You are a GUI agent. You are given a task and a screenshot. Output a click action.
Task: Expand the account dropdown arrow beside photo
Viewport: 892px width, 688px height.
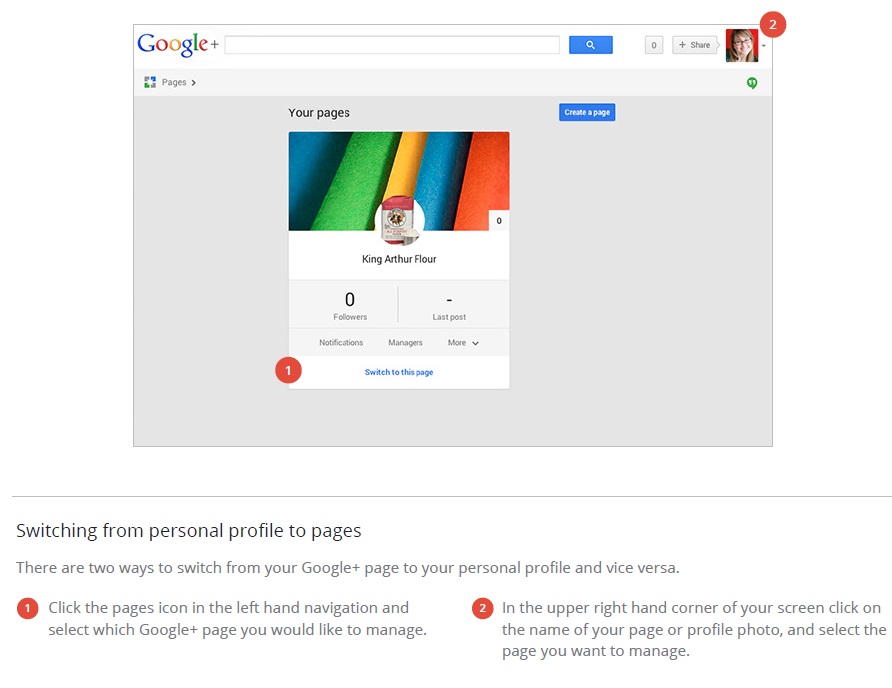point(764,46)
